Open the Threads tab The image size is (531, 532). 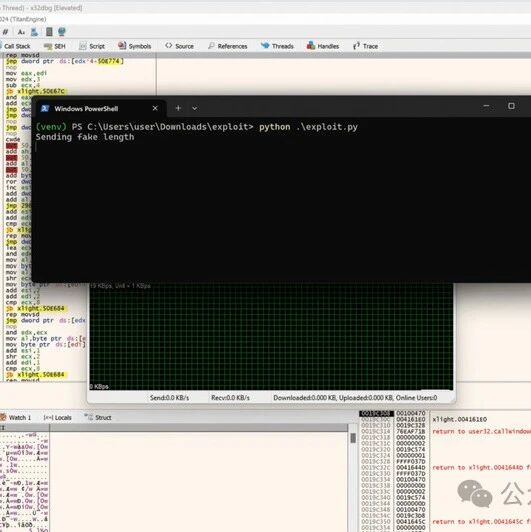tap(277, 46)
